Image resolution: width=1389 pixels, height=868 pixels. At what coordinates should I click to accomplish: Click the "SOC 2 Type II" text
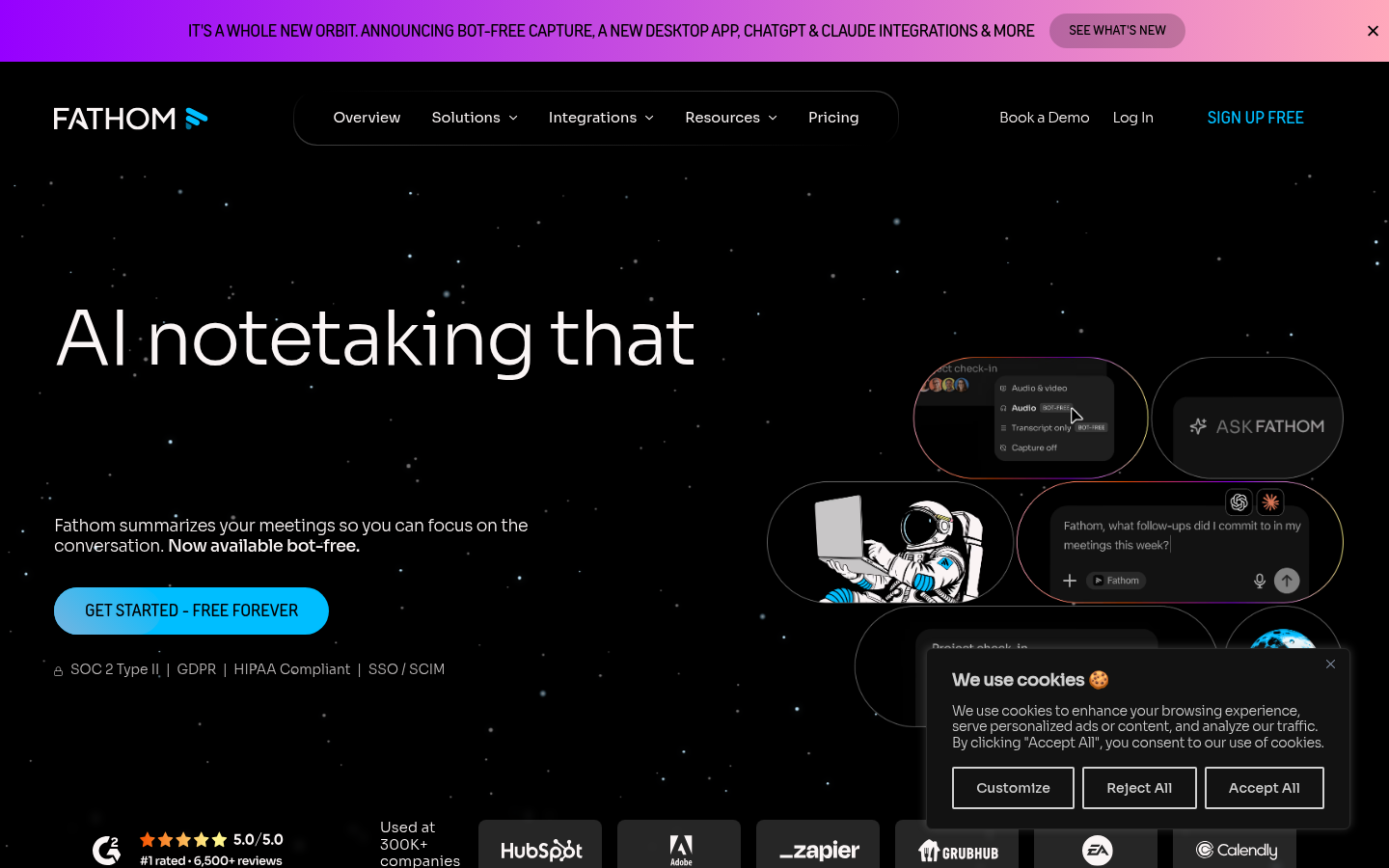click(115, 669)
